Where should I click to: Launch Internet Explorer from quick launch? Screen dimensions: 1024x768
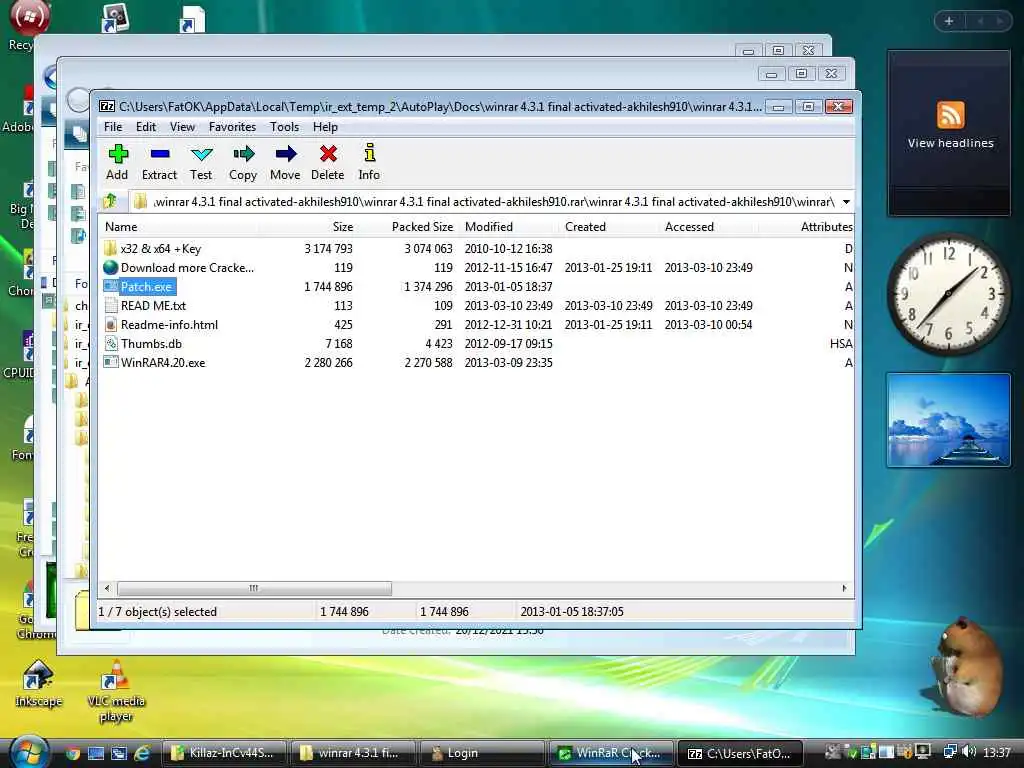click(x=142, y=753)
